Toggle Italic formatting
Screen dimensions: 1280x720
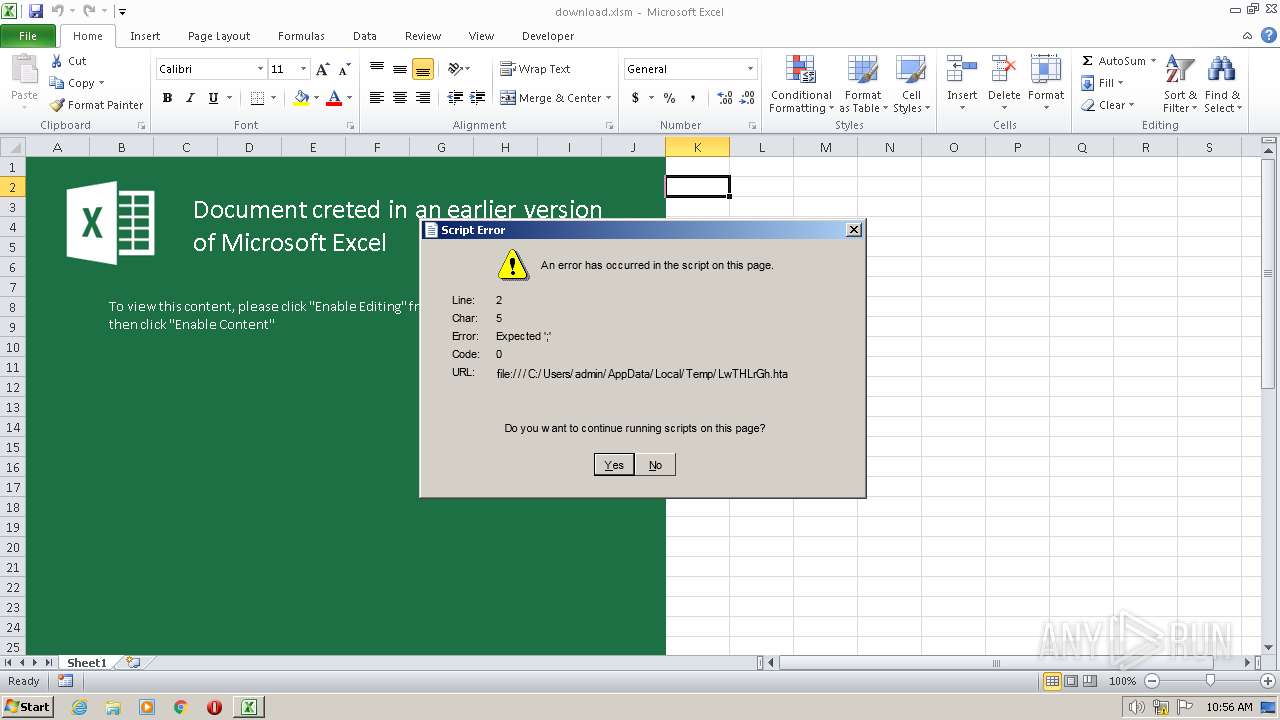[190, 98]
